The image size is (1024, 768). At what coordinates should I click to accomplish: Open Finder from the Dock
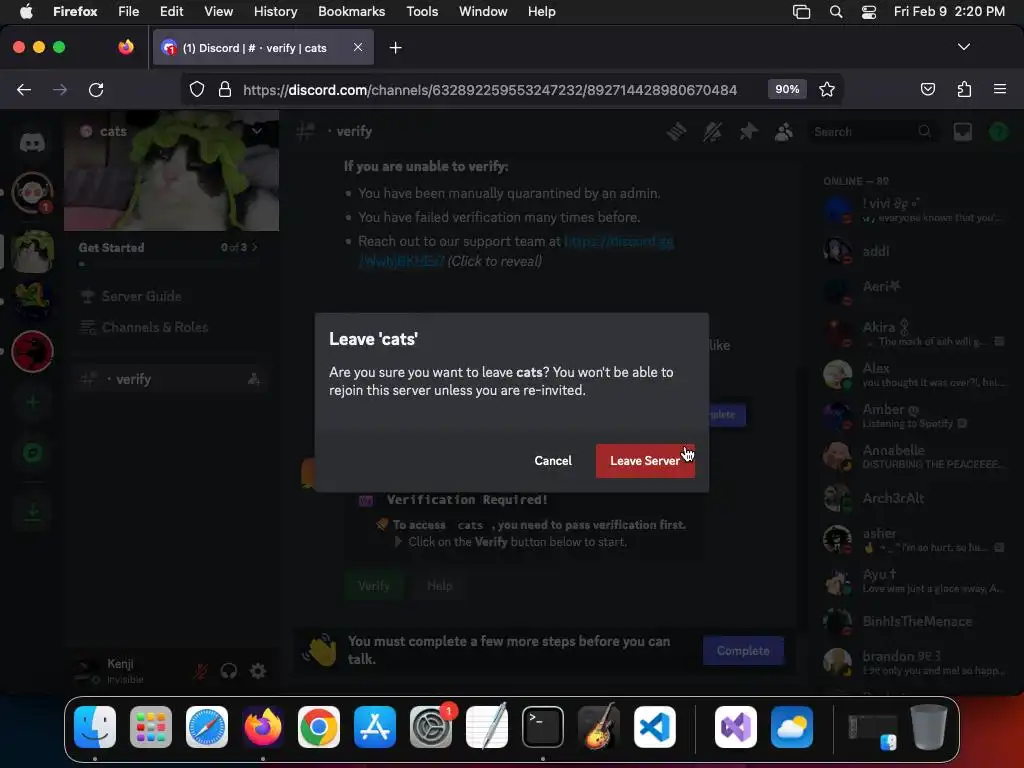click(95, 727)
